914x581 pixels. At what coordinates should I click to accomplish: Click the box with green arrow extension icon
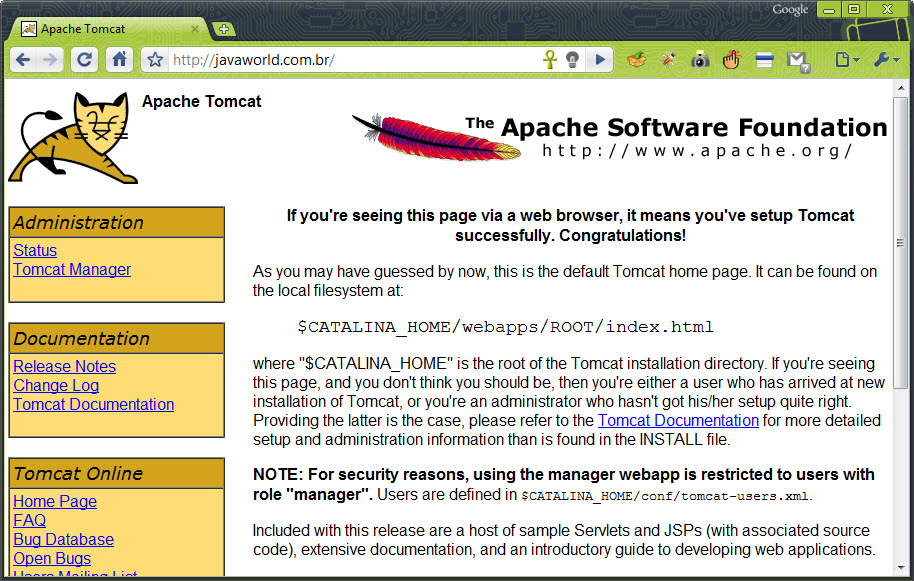pyautogui.click(x=637, y=59)
